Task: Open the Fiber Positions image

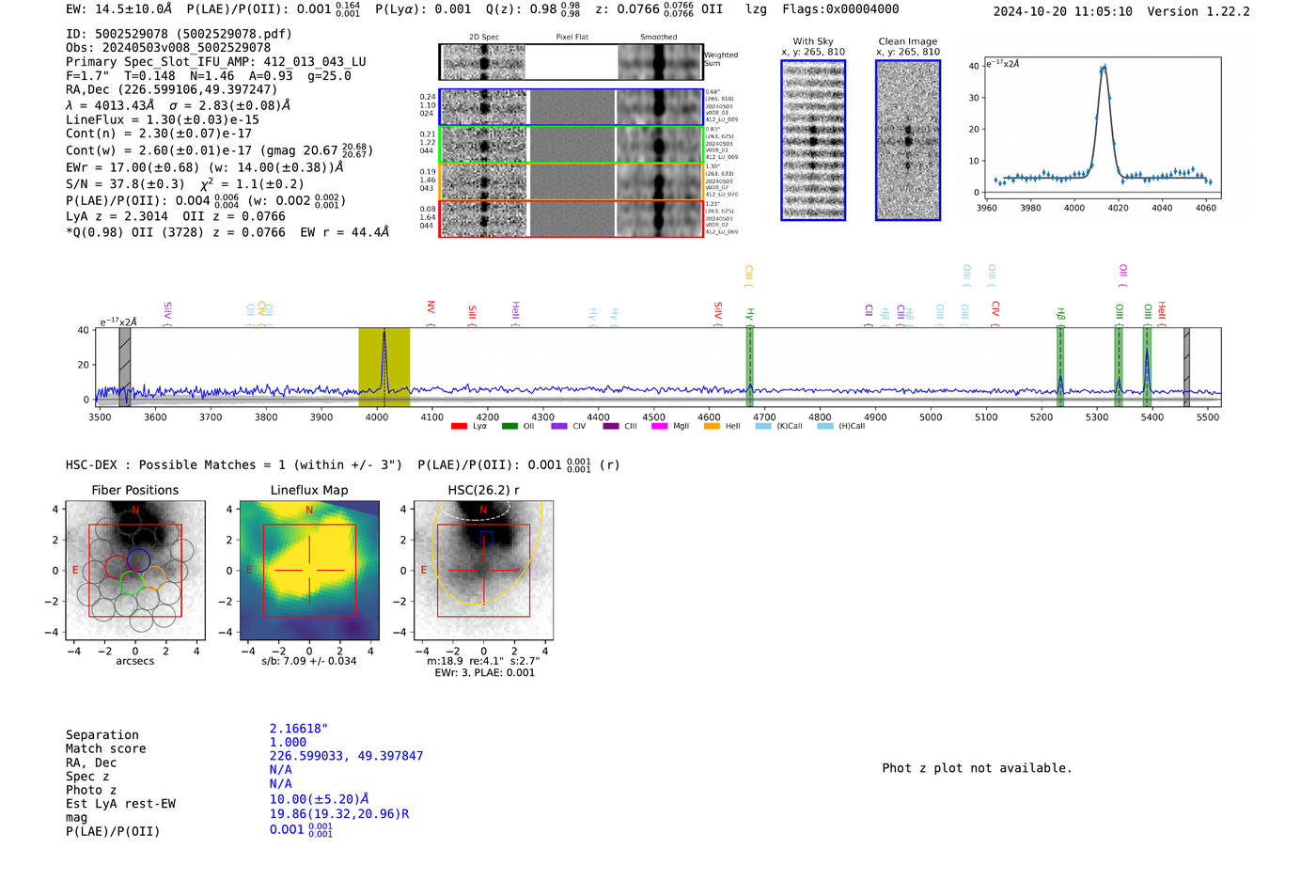Action: [x=134, y=570]
